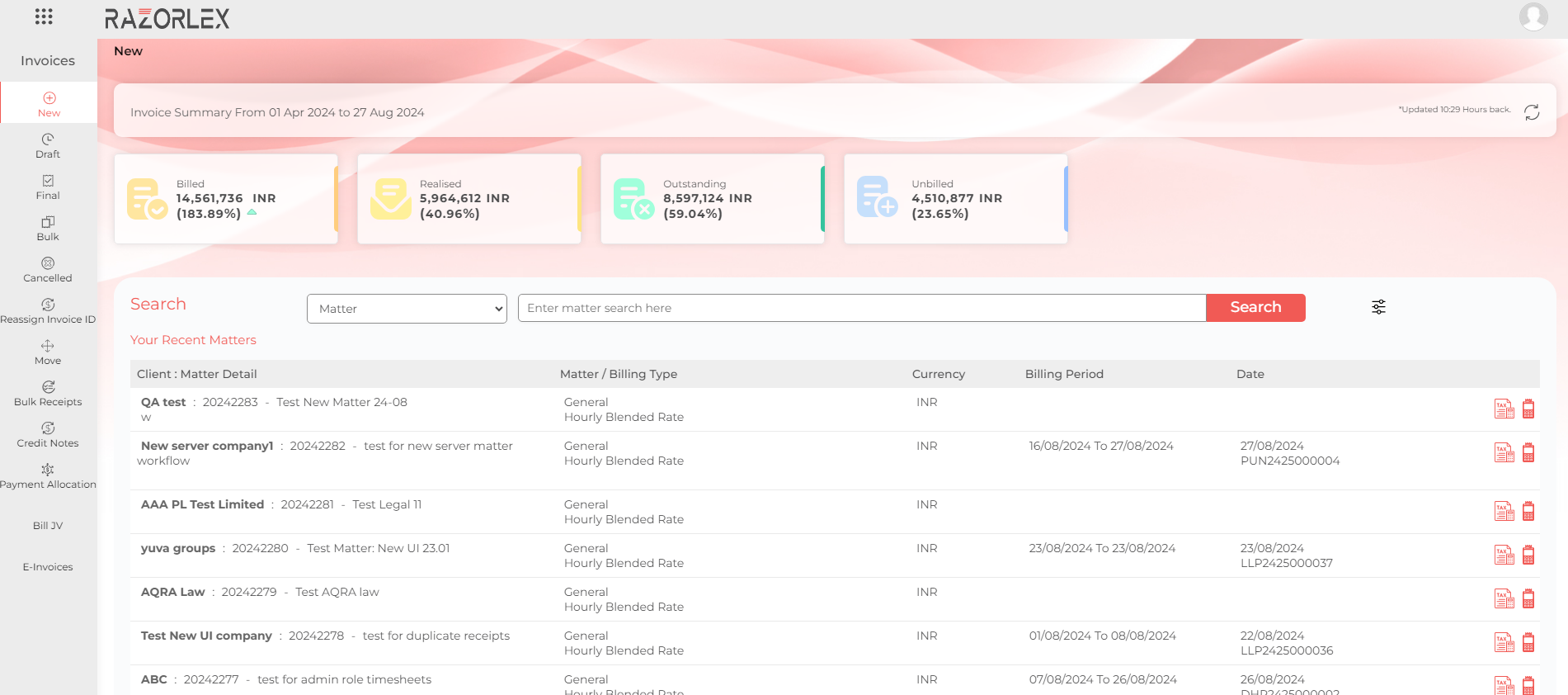The height and width of the screenshot is (695, 1568).
Task: Go to Final invoices
Action: coord(48,187)
